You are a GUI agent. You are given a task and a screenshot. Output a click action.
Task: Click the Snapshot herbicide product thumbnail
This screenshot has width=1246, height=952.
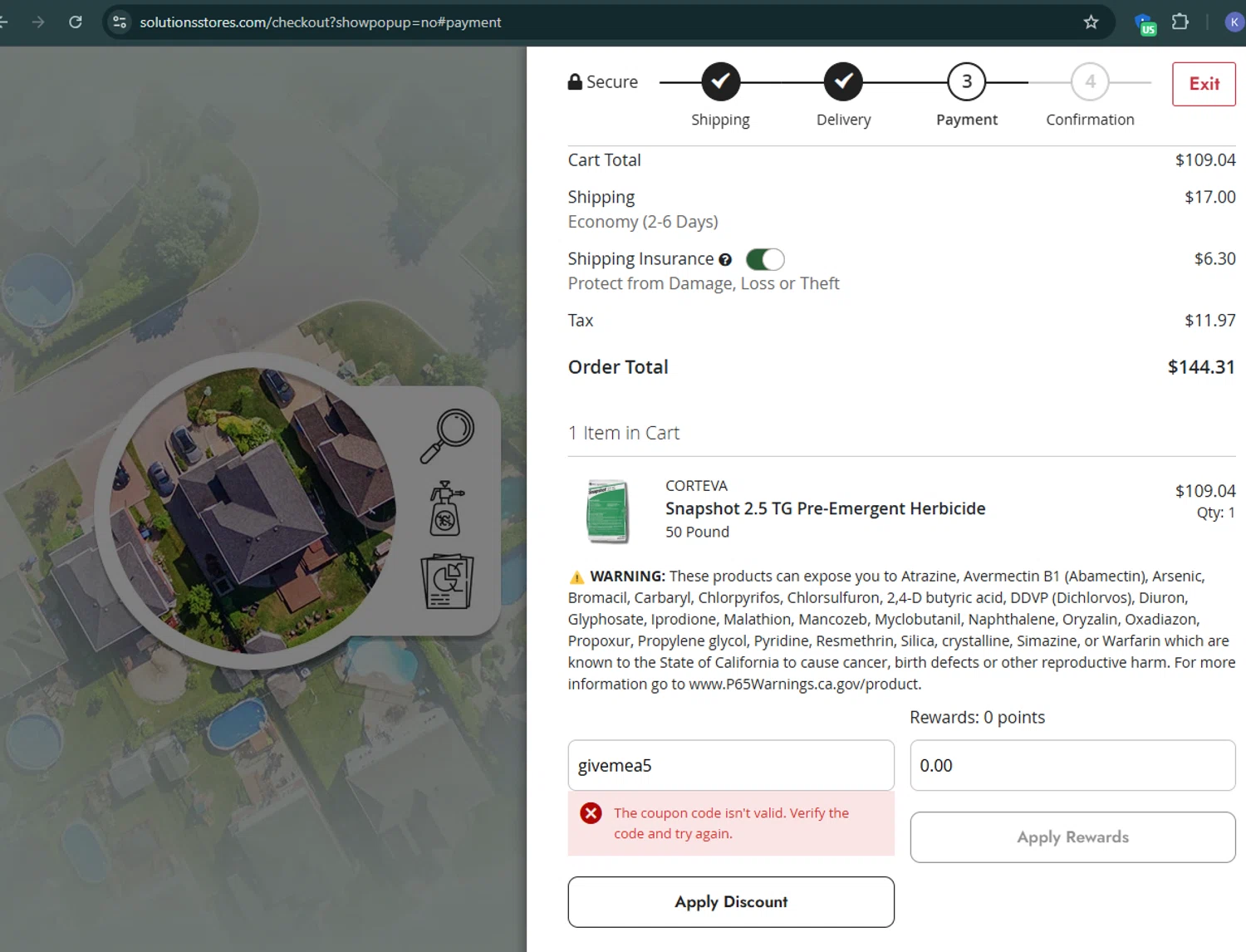pos(608,511)
